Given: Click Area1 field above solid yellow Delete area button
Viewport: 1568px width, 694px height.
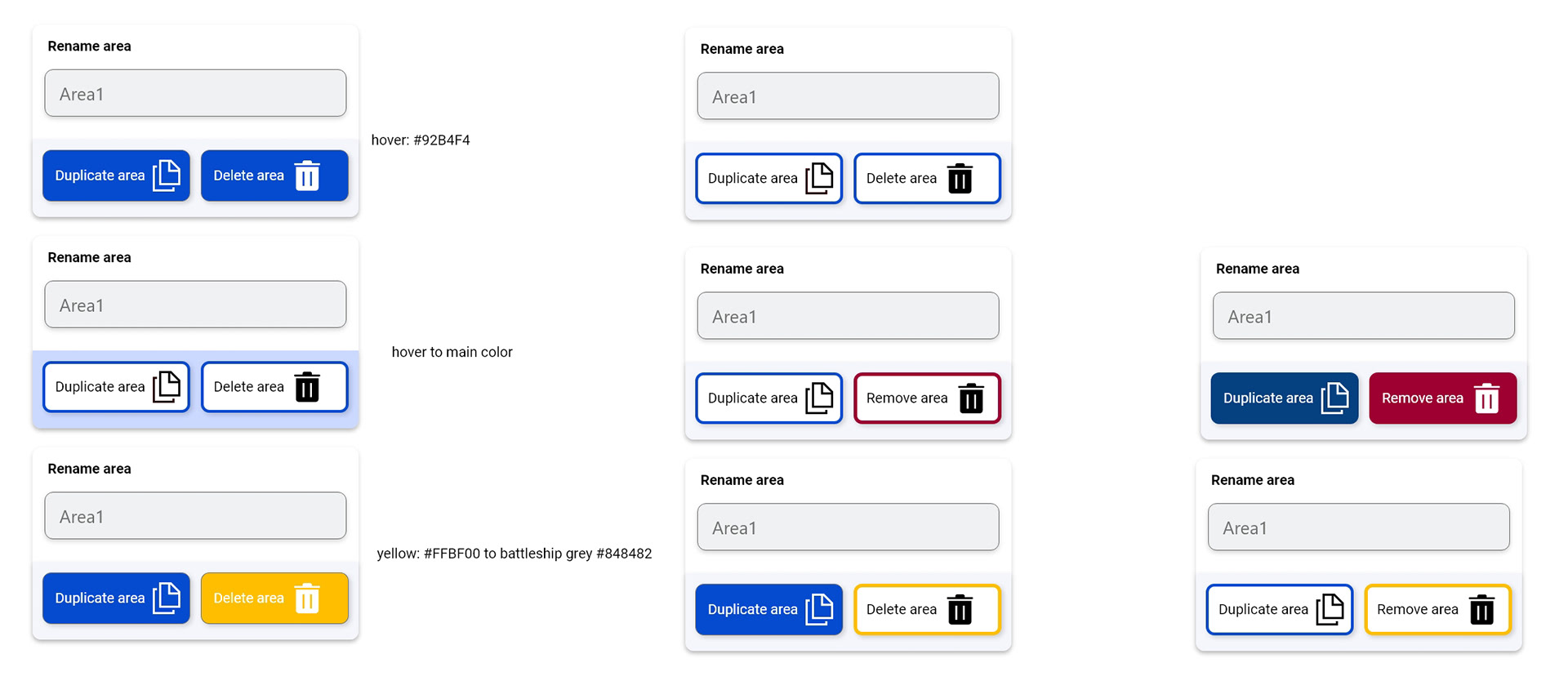Looking at the screenshot, I should (195, 515).
